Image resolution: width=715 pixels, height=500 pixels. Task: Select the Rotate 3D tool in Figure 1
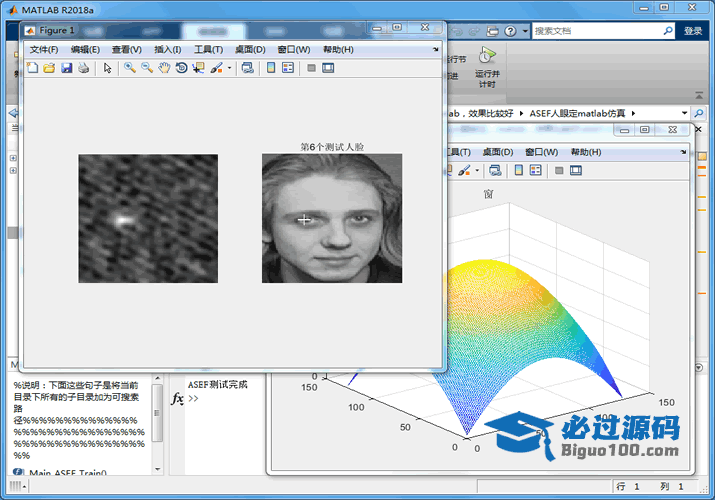tap(181, 68)
